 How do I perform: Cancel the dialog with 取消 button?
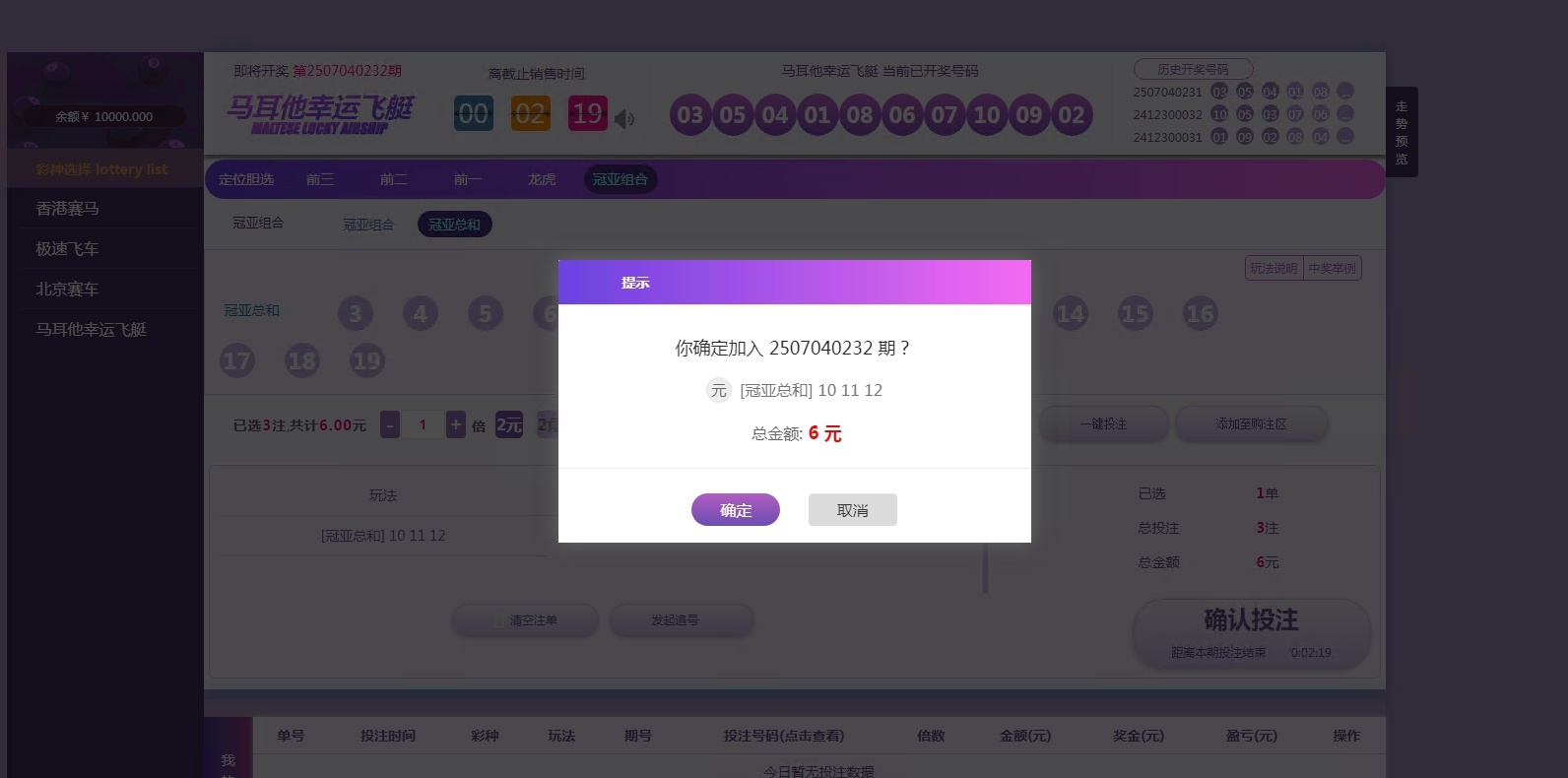852,510
